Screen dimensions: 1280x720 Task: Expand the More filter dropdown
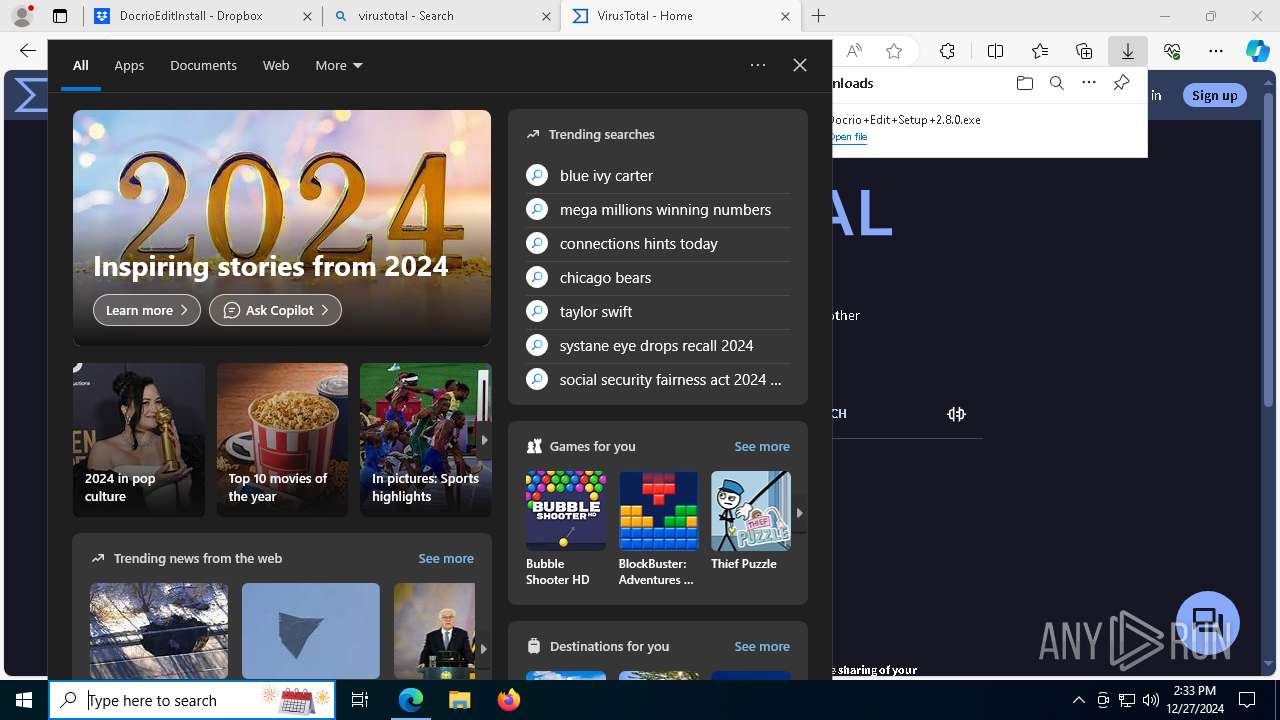(339, 65)
